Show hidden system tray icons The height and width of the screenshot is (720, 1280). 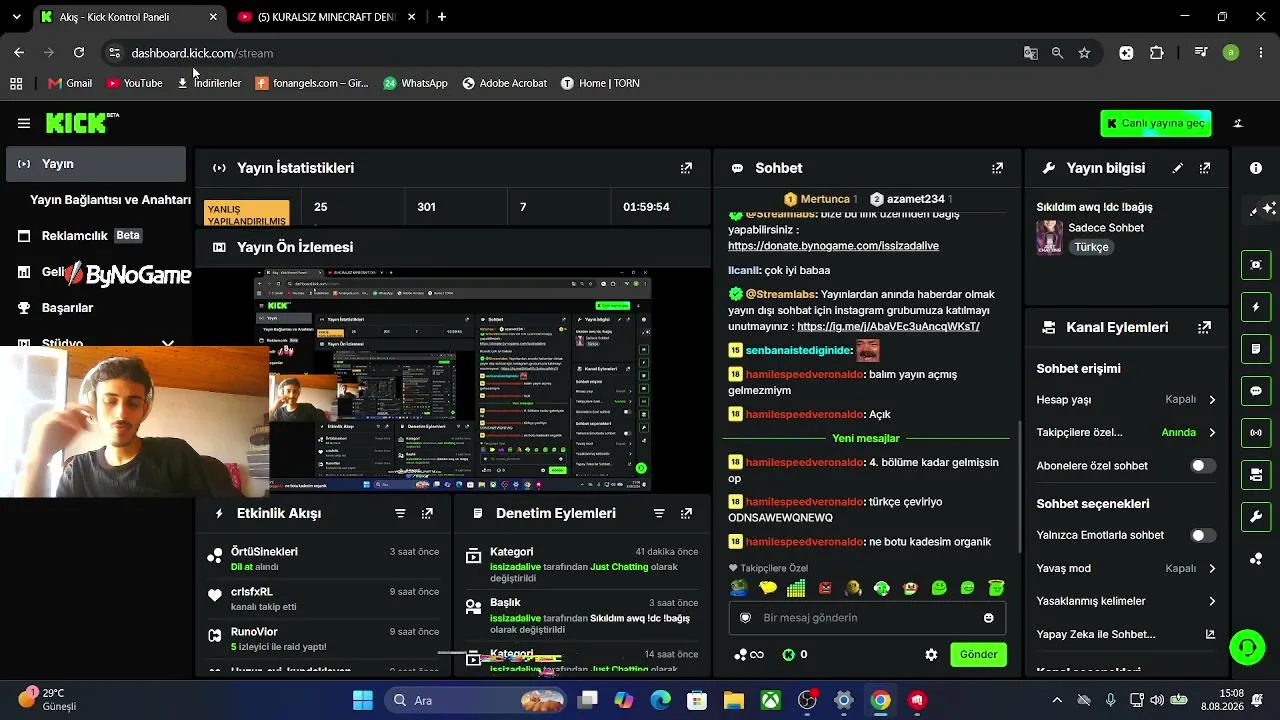[1057, 700]
